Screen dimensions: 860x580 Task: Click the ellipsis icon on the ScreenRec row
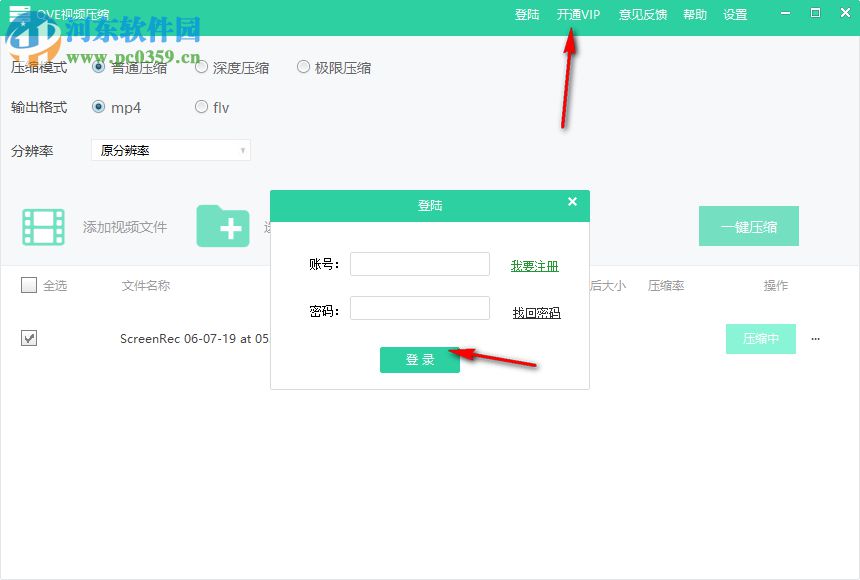(x=815, y=339)
